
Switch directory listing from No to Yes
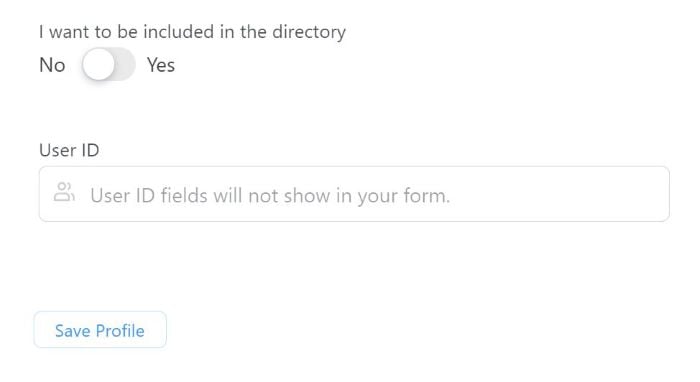(108, 65)
